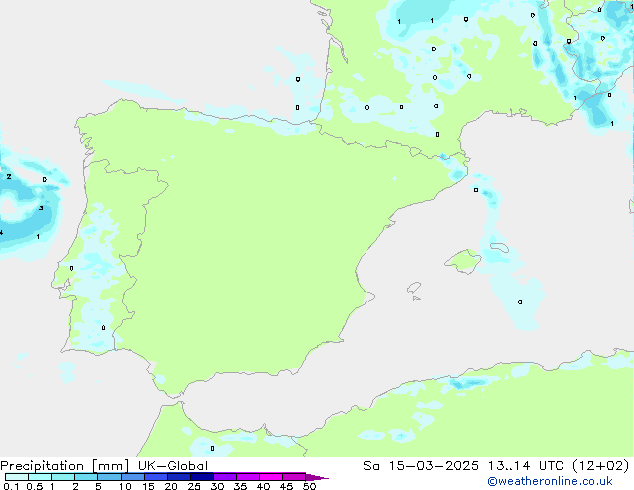Pick the 15 to 20 mm legend swatch

click(156, 477)
